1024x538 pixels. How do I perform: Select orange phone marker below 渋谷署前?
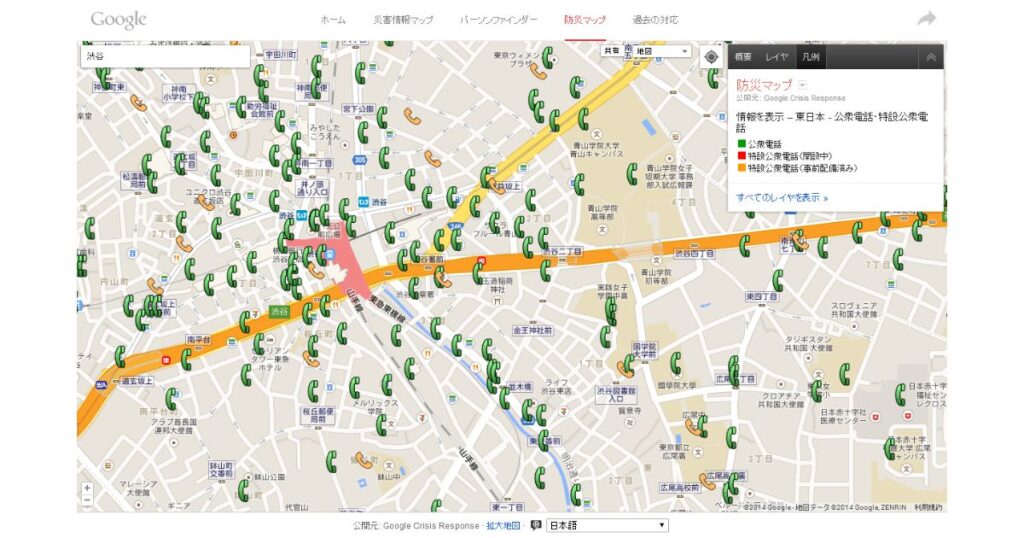[x=443, y=279]
